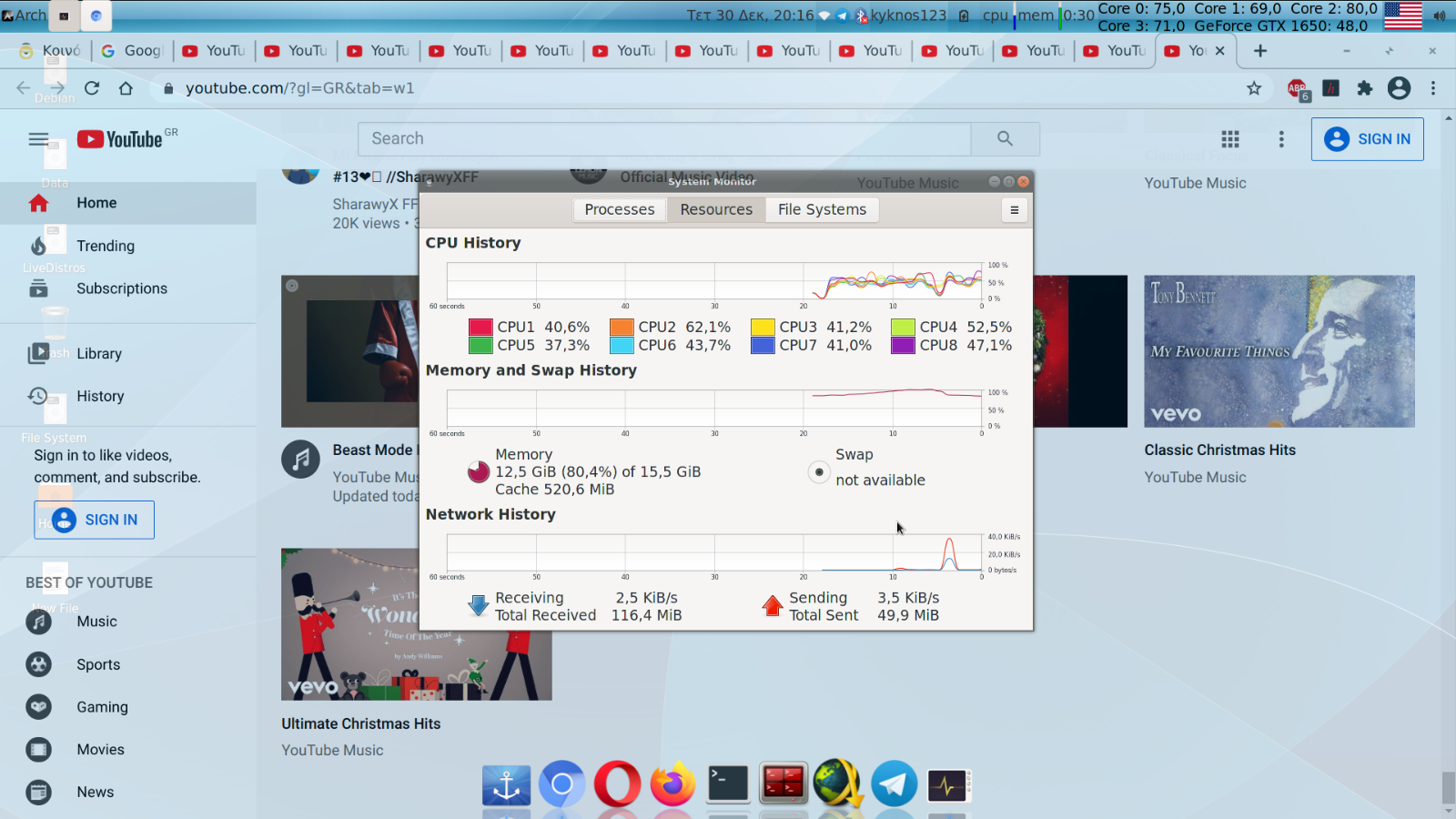
Task: Open Home in the YouTube sidebar
Action: coord(127,203)
